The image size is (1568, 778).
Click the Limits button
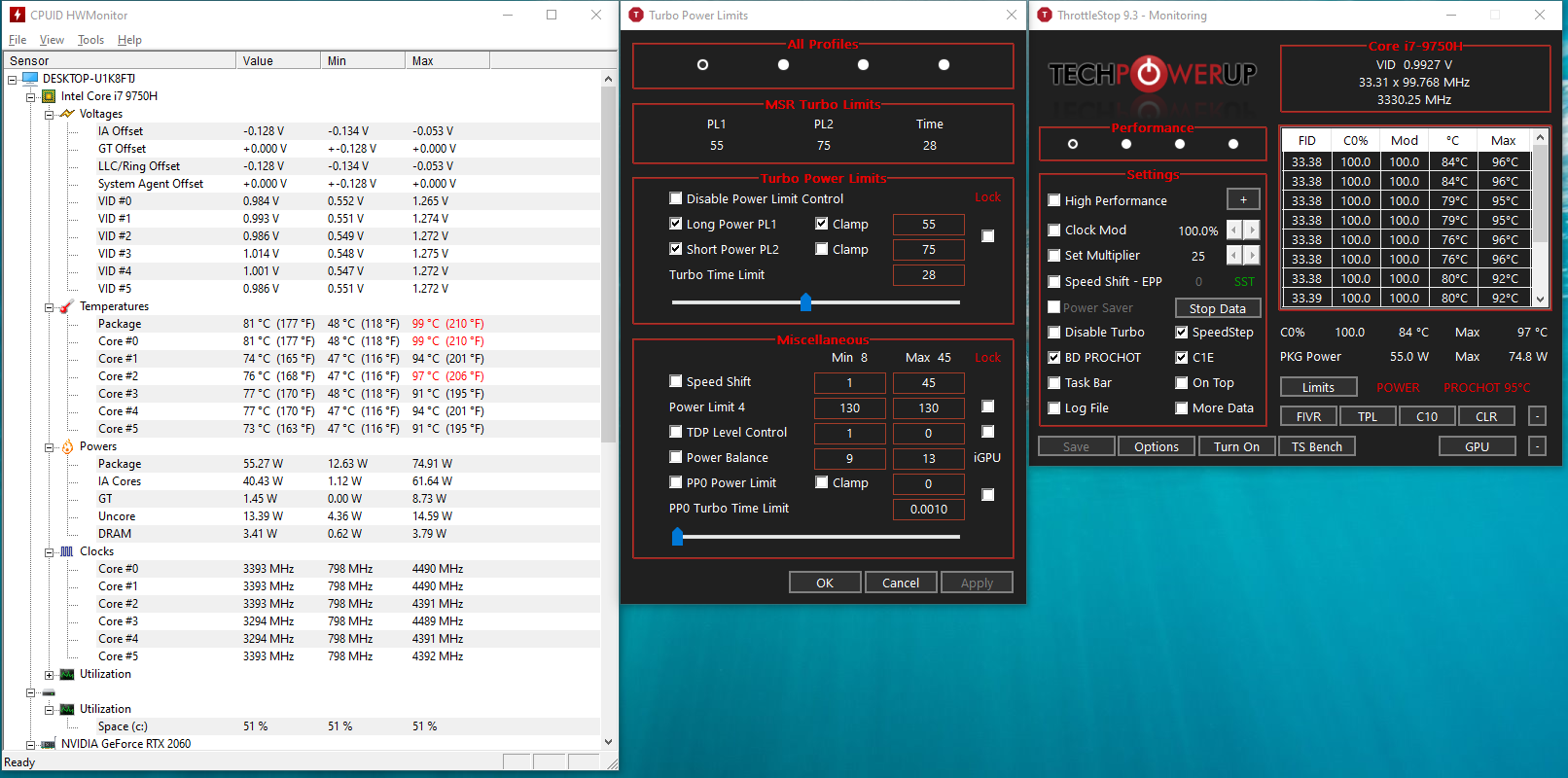pos(1318,387)
